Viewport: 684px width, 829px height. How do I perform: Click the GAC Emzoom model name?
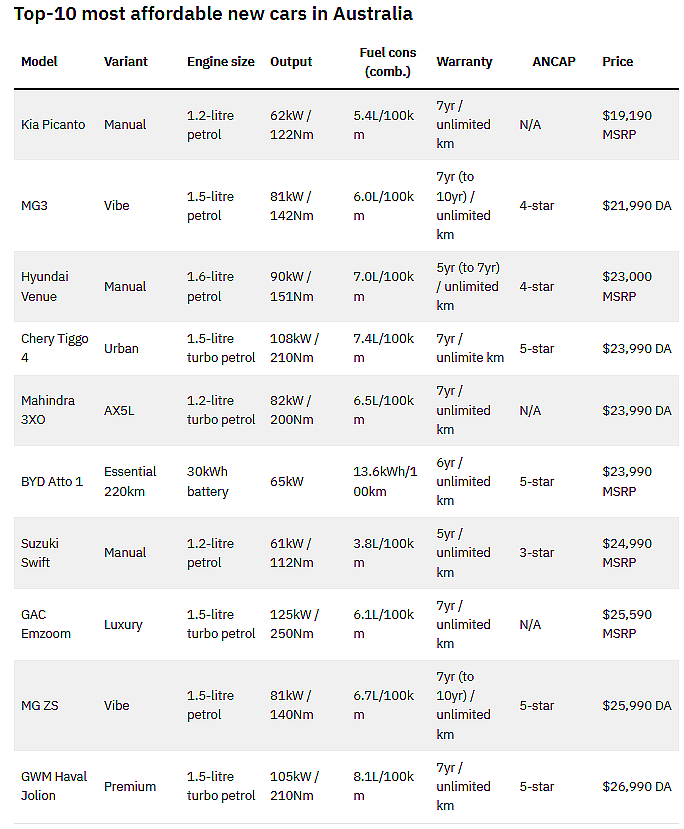tap(45, 624)
